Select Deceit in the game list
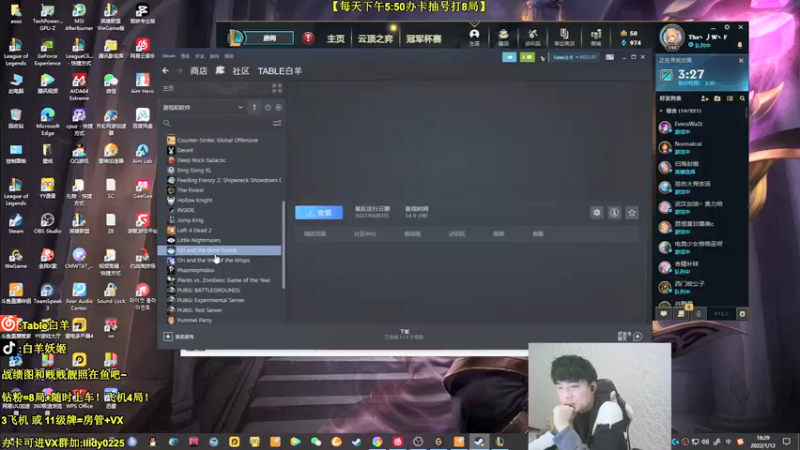This screenshot has width=800, height=450. [x=185, y=150]
